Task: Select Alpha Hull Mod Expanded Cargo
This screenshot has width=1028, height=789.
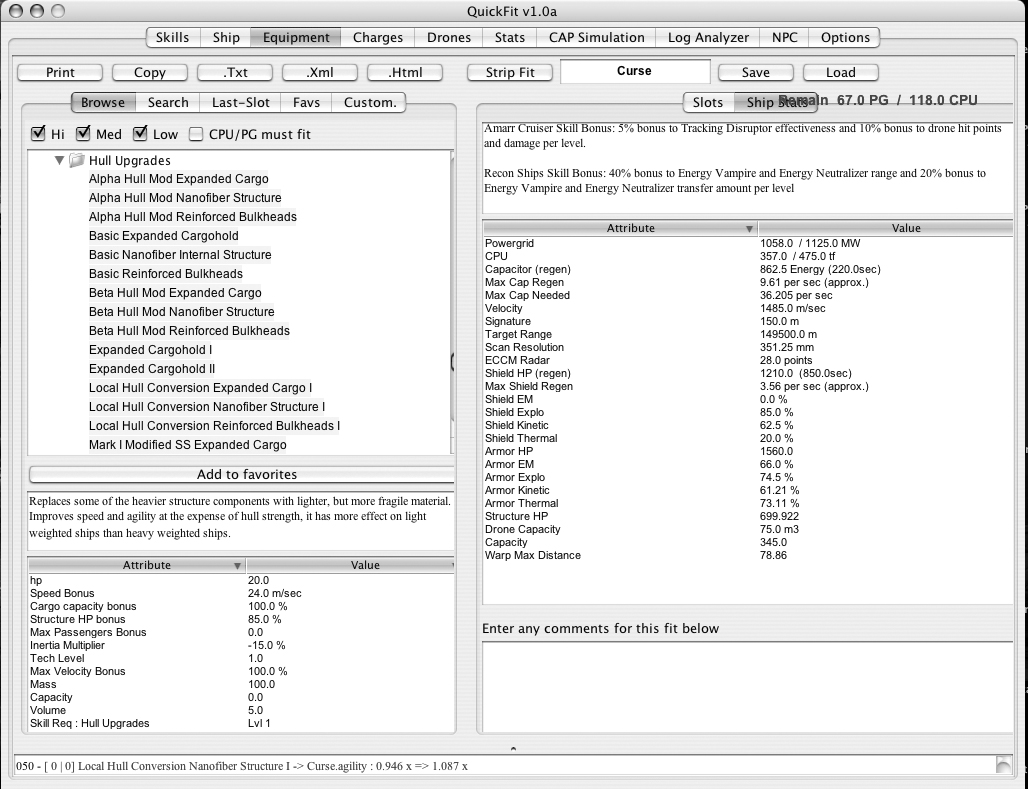Action: (x=178, y=179)
